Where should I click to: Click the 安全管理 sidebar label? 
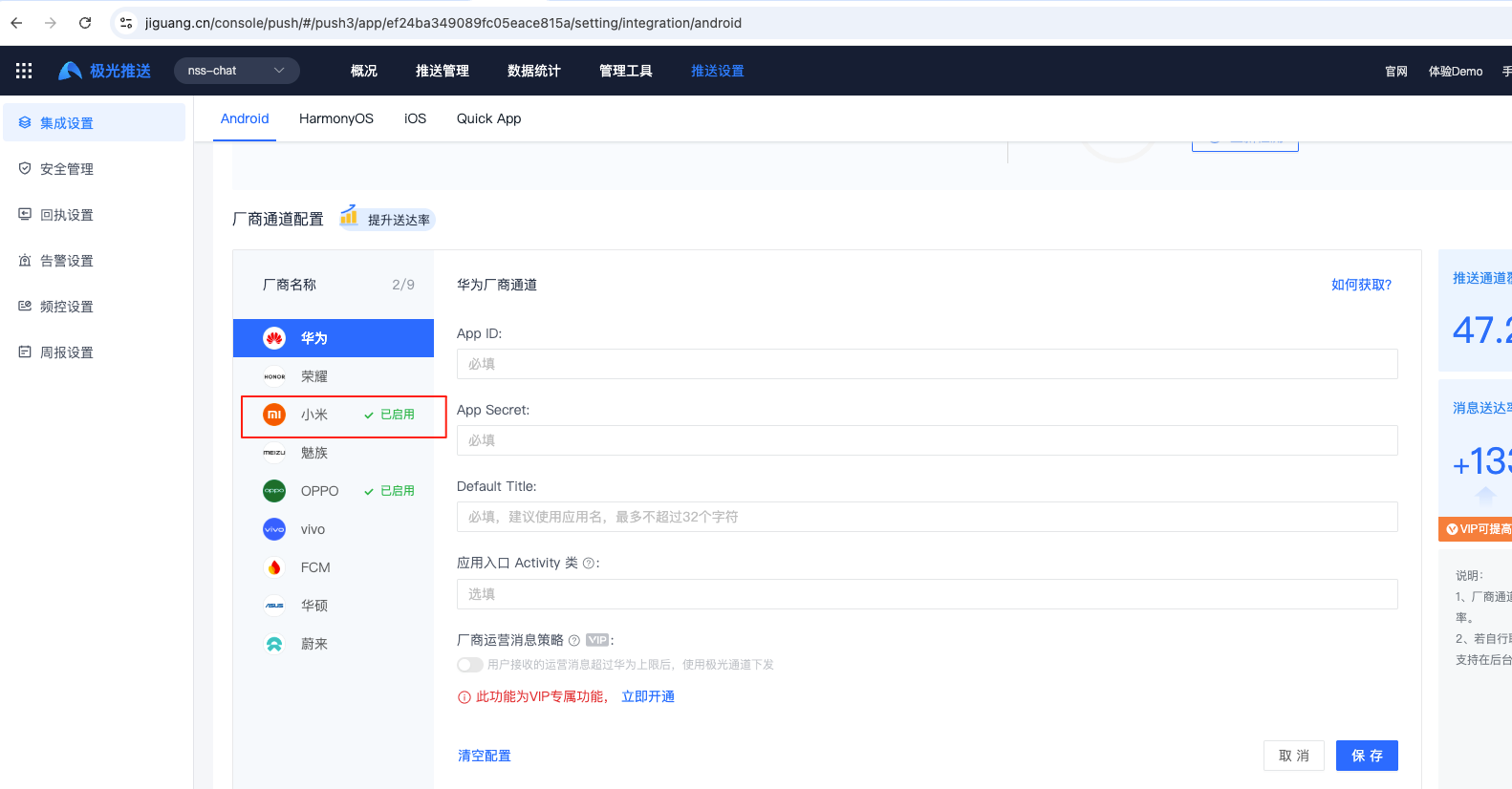coord(67,169)
